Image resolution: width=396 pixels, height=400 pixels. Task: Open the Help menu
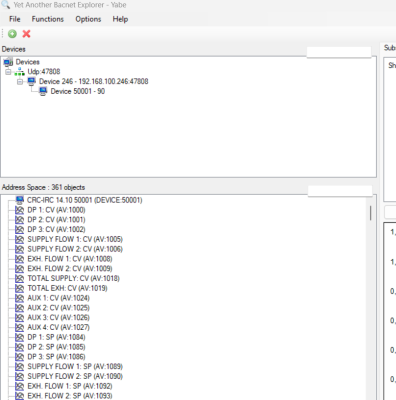[x=120, y=19]
